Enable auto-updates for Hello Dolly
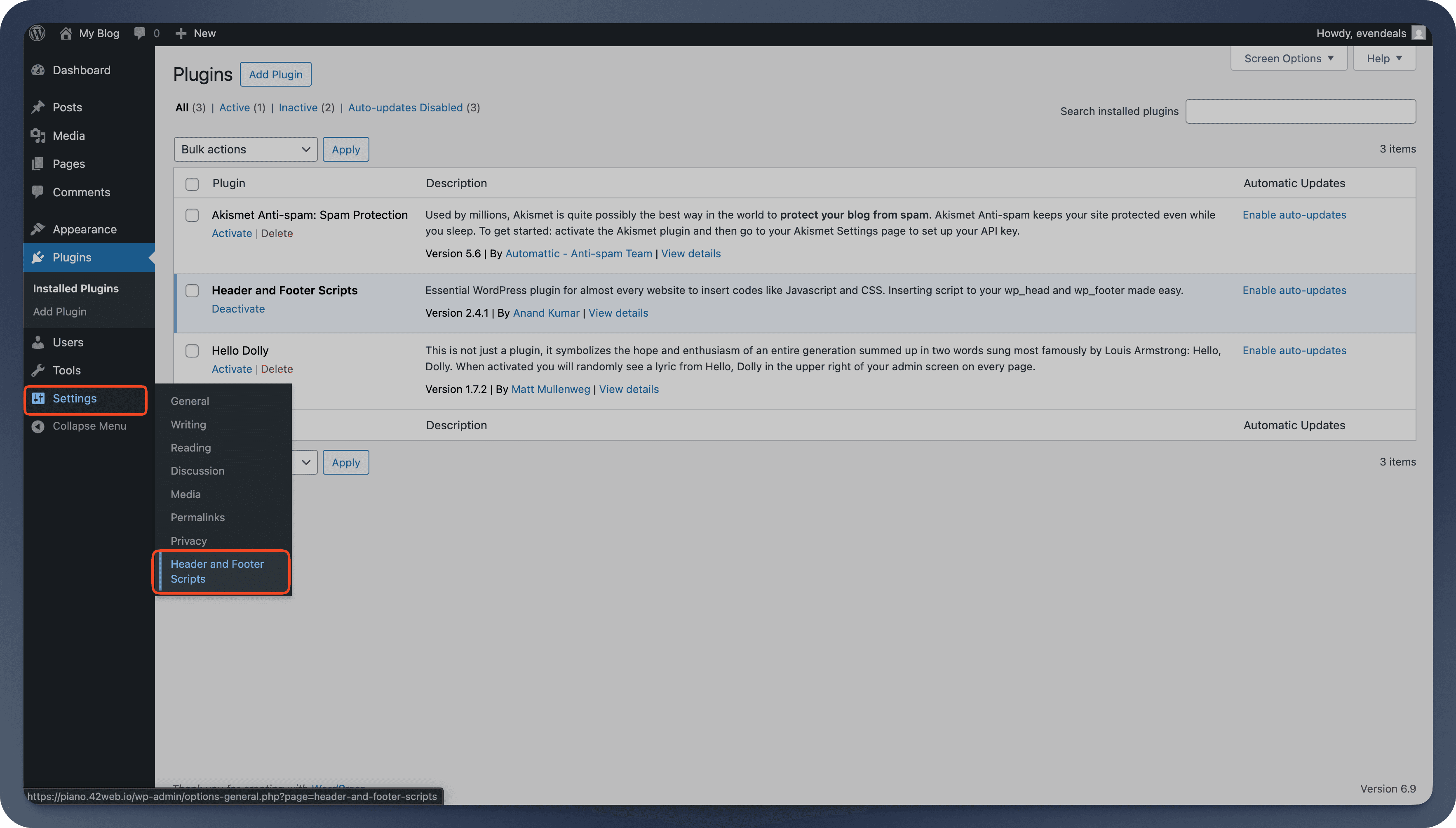Viewport: 1456px width, 828px height. tap(1294, 350)
